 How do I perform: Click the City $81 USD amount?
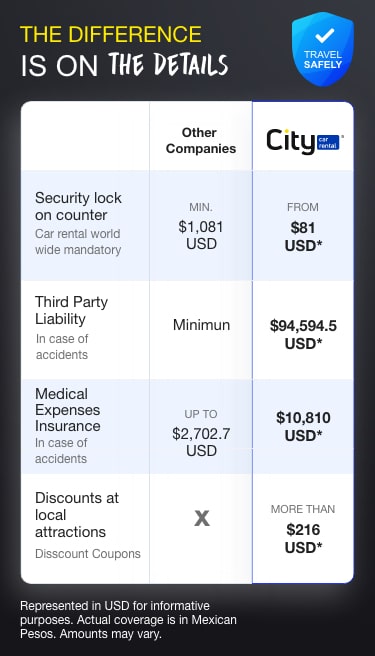(x=303, y=237)
